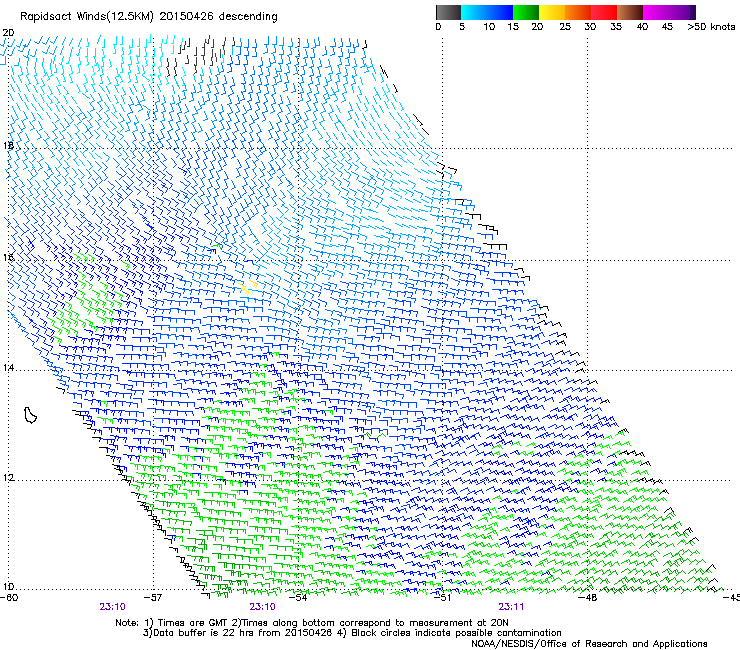740x650 pixels.
Task: Click the NOAA/NESDIS credit line
Action: (x=589, y=643)
